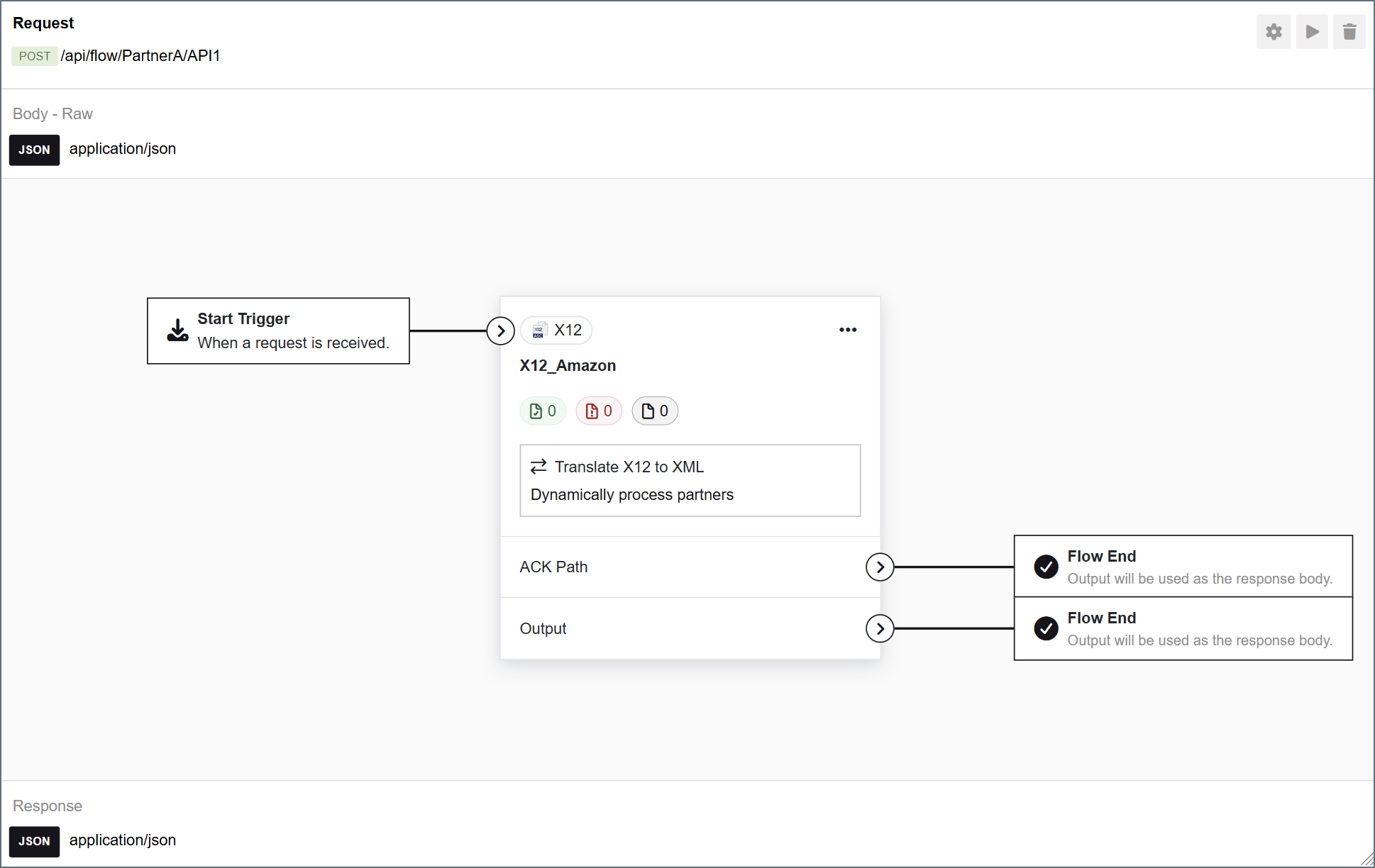Click the Body - Raw heading

tap(53, 114)
